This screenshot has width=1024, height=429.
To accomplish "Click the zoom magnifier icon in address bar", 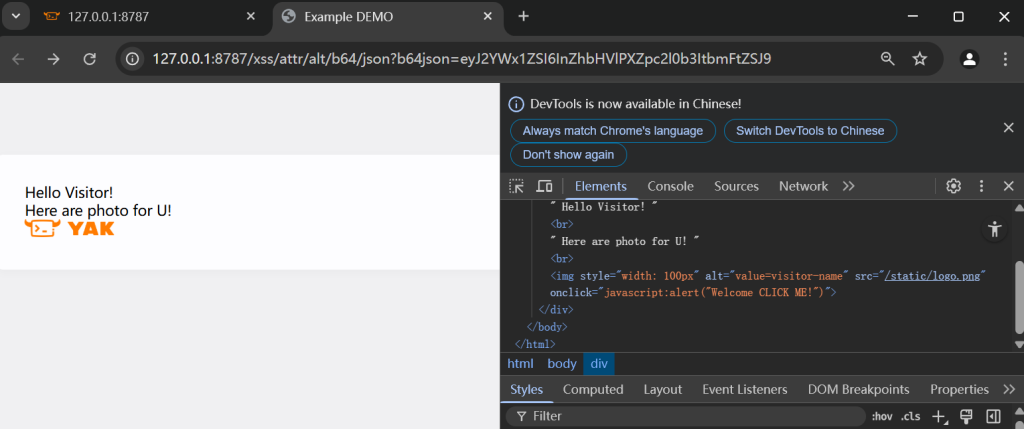I will [887, 59].
